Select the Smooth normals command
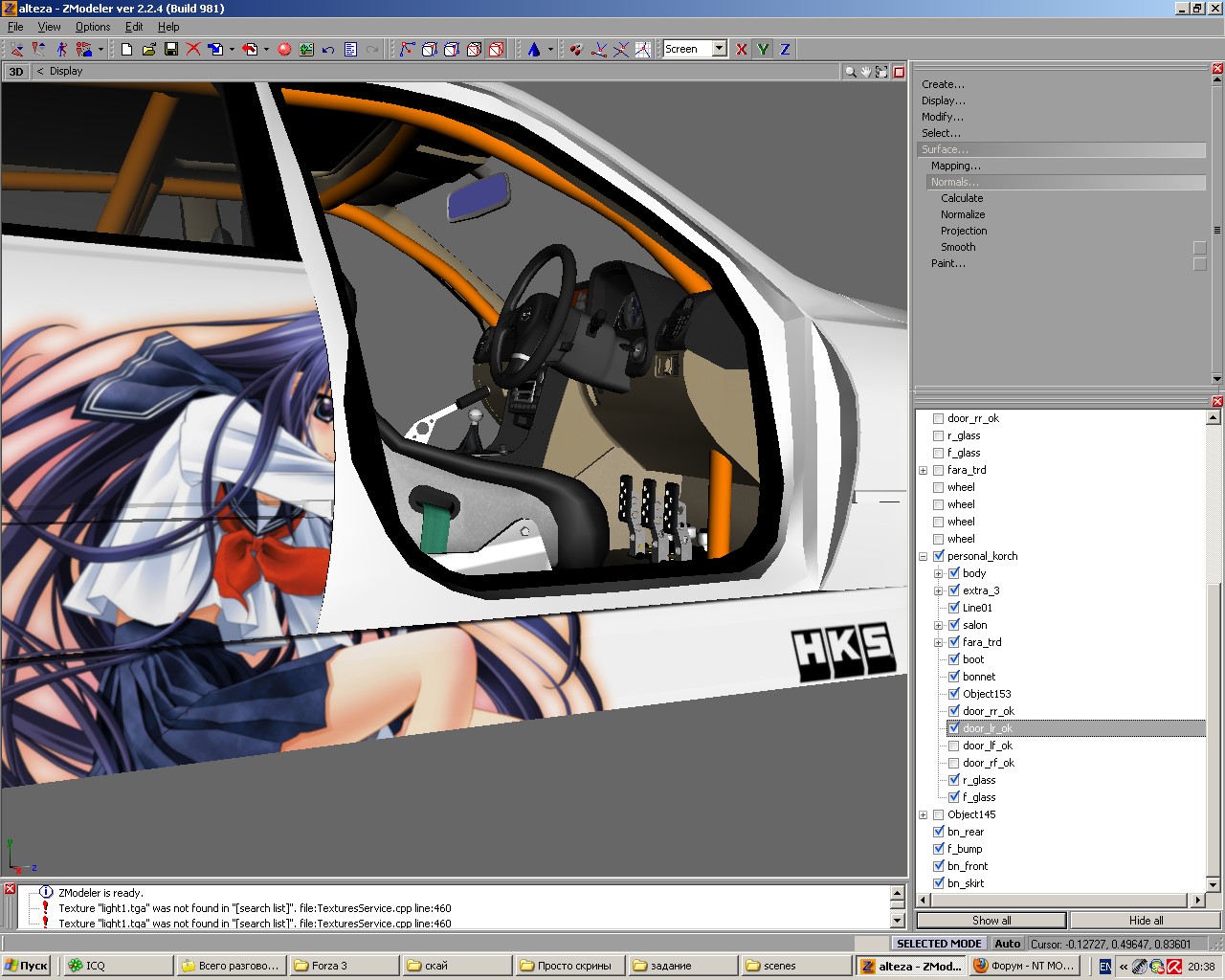The height and width of the screenshot is (980, 1225). (958, 247)
